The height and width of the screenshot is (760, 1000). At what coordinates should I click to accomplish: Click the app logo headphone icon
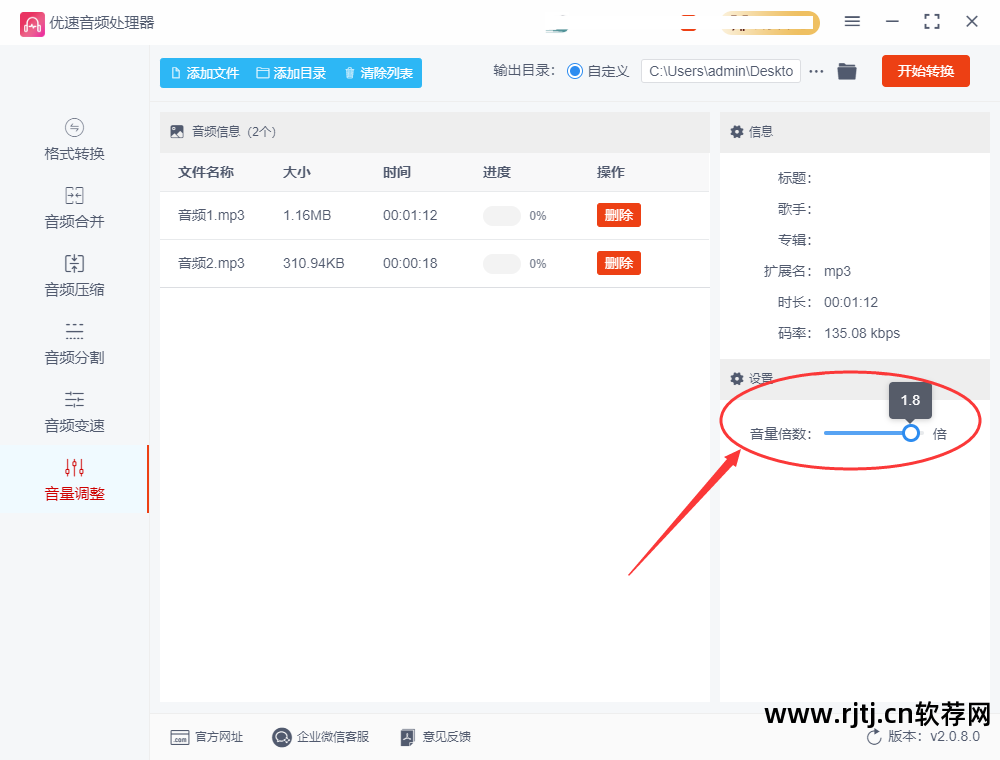point(32,24)
